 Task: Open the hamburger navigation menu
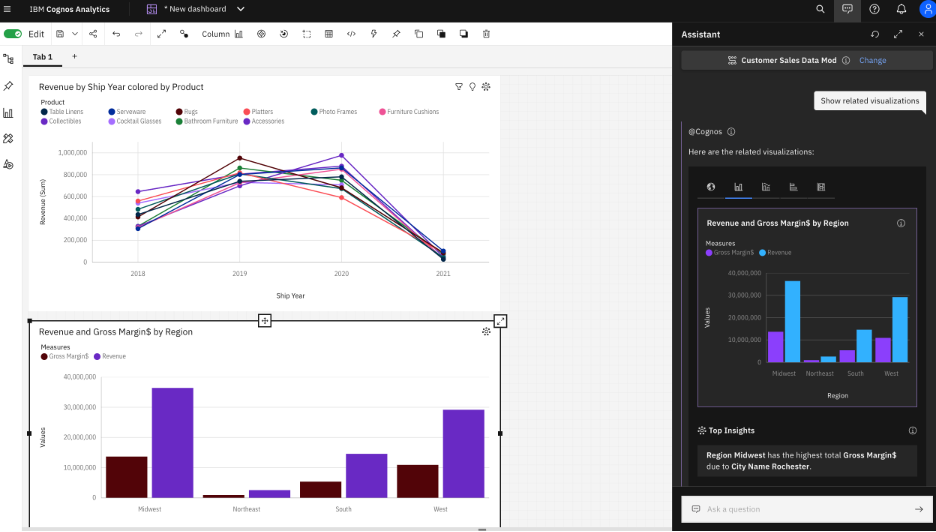11,9
